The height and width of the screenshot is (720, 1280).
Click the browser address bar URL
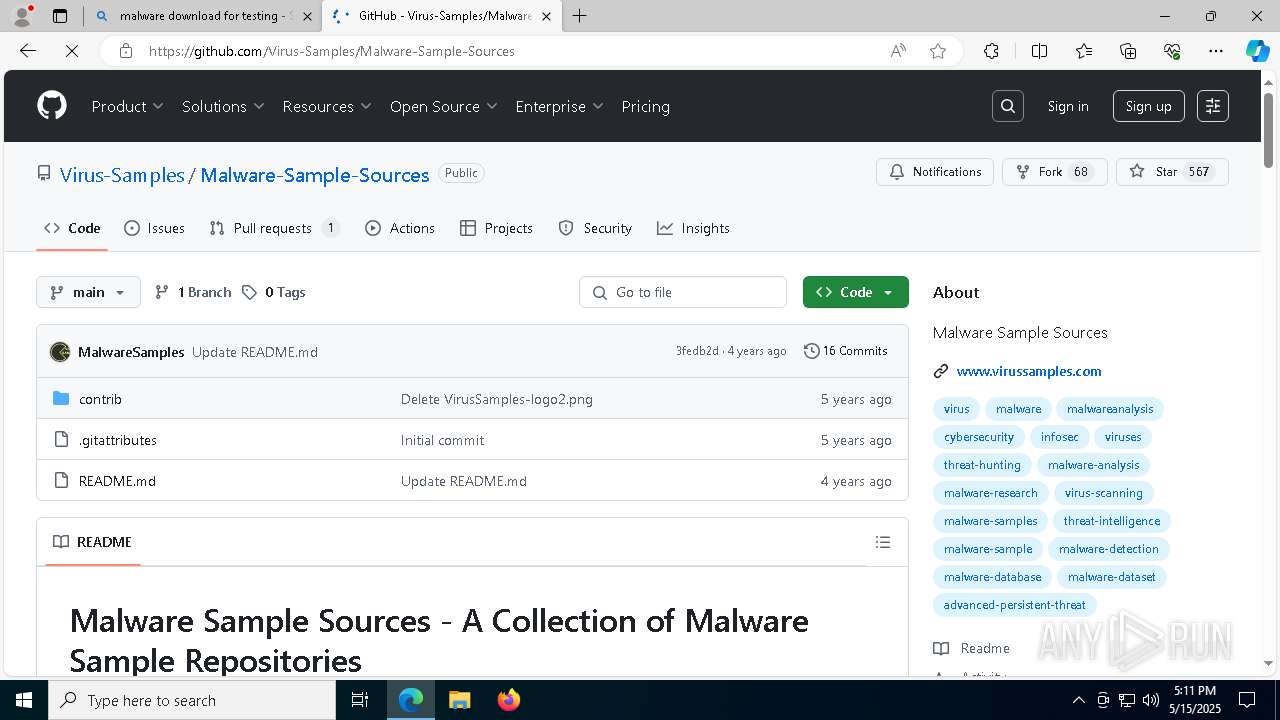point(332,51)
